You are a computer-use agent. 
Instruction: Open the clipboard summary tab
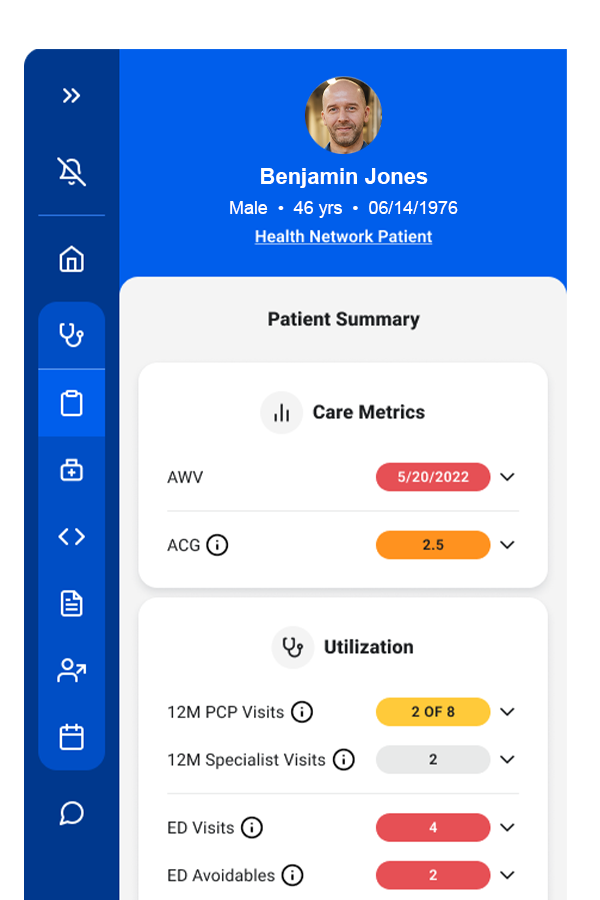pyautogui.click(x=71, y=403)
